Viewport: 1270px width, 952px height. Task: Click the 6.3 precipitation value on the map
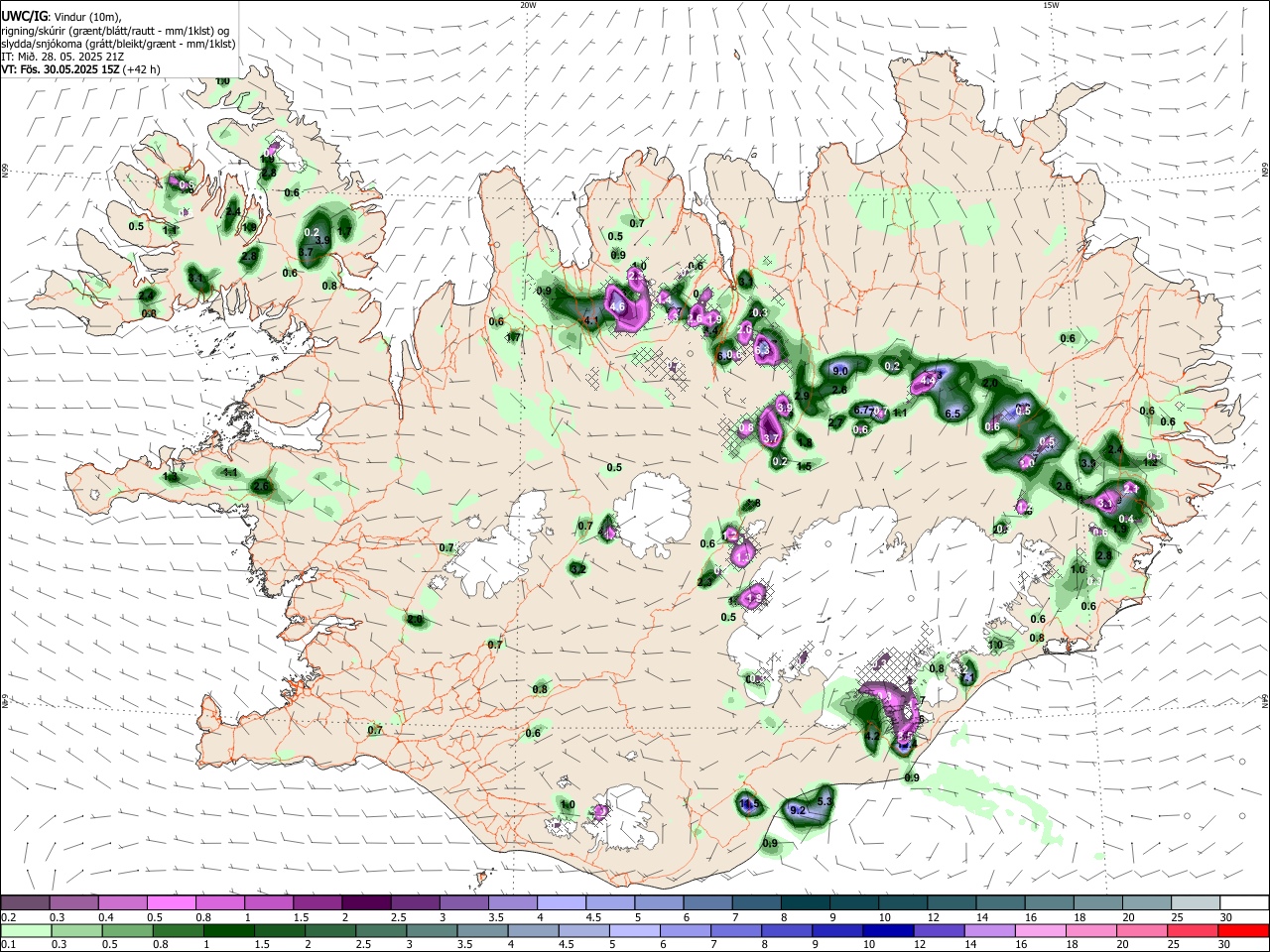point(762,349)
